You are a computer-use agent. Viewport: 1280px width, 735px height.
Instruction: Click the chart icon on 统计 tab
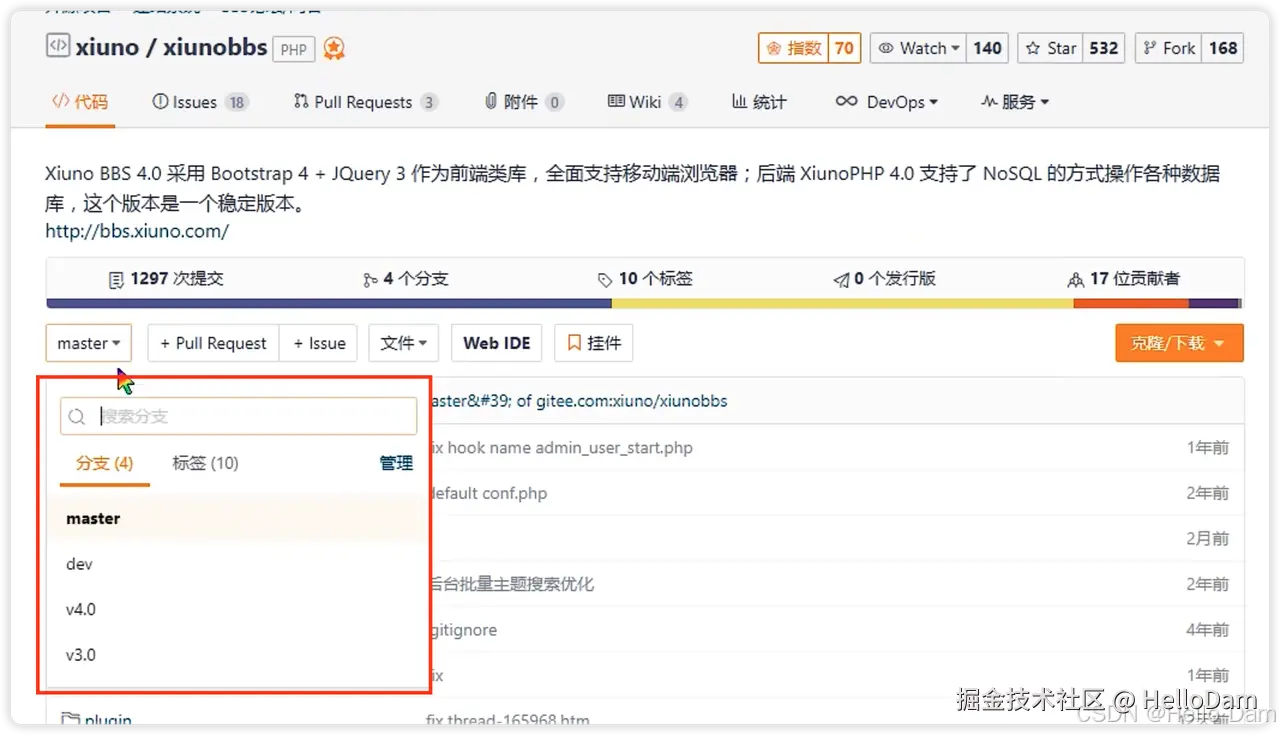(x=739, y=101)
